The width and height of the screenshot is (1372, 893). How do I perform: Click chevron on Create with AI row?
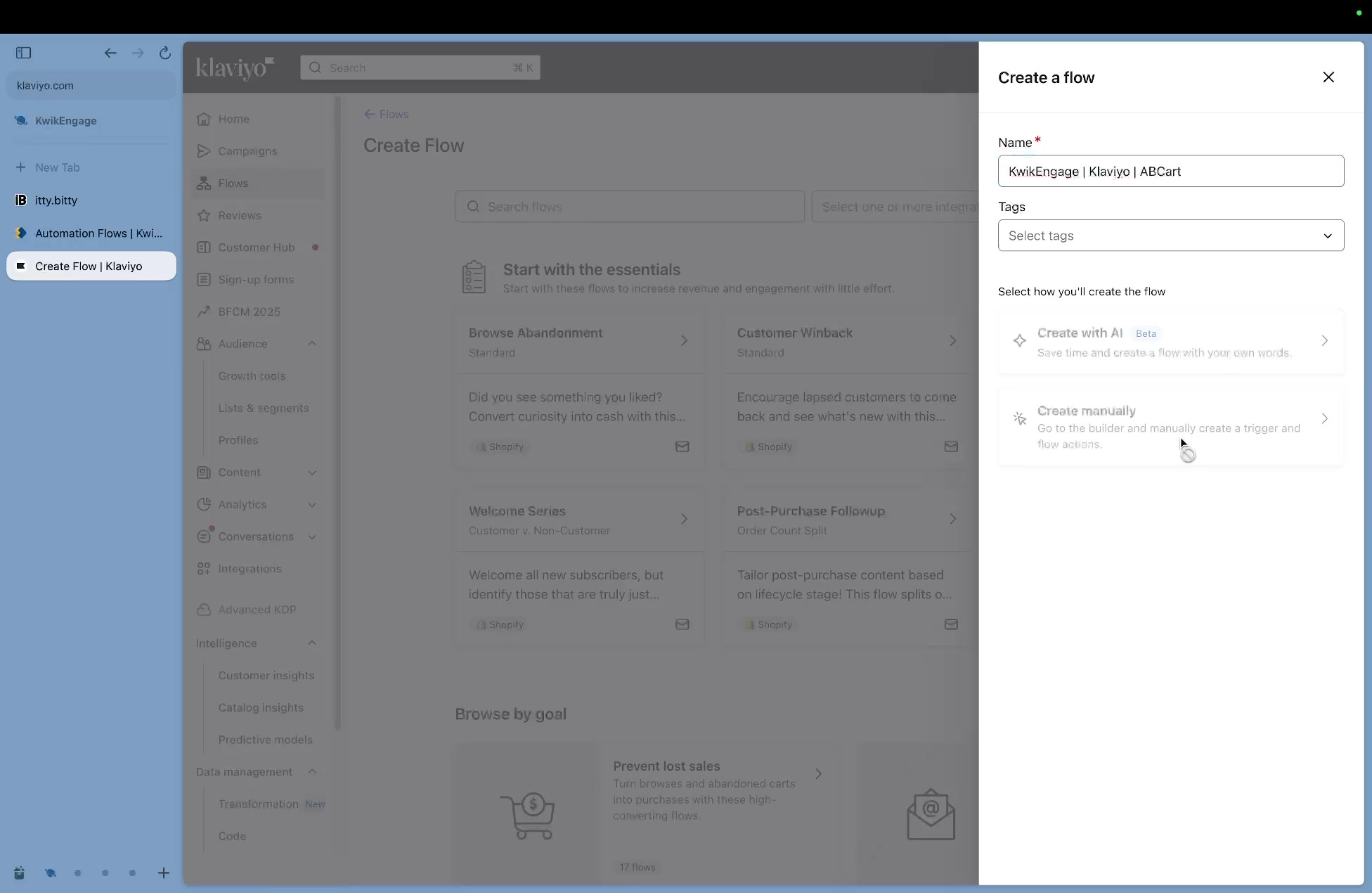pos(1324,341)
